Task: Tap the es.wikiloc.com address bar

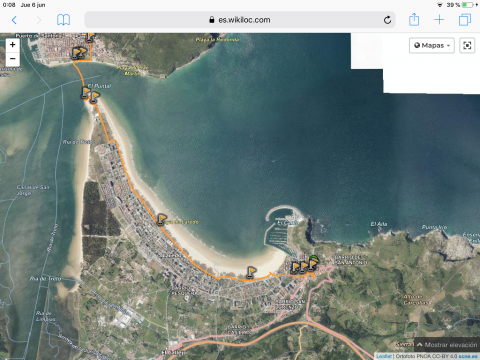Action: click(x=240, y=20)
